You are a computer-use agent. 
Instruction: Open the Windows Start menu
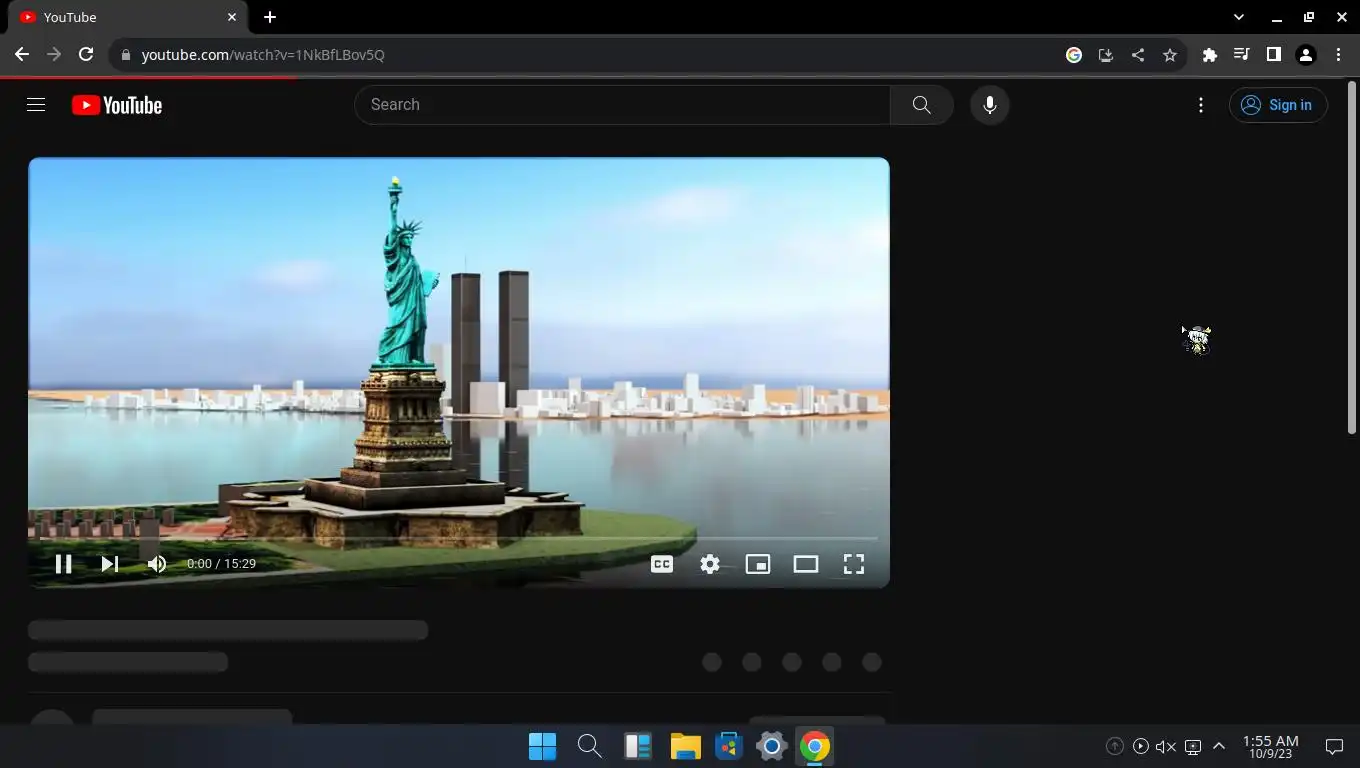point(542,746)
